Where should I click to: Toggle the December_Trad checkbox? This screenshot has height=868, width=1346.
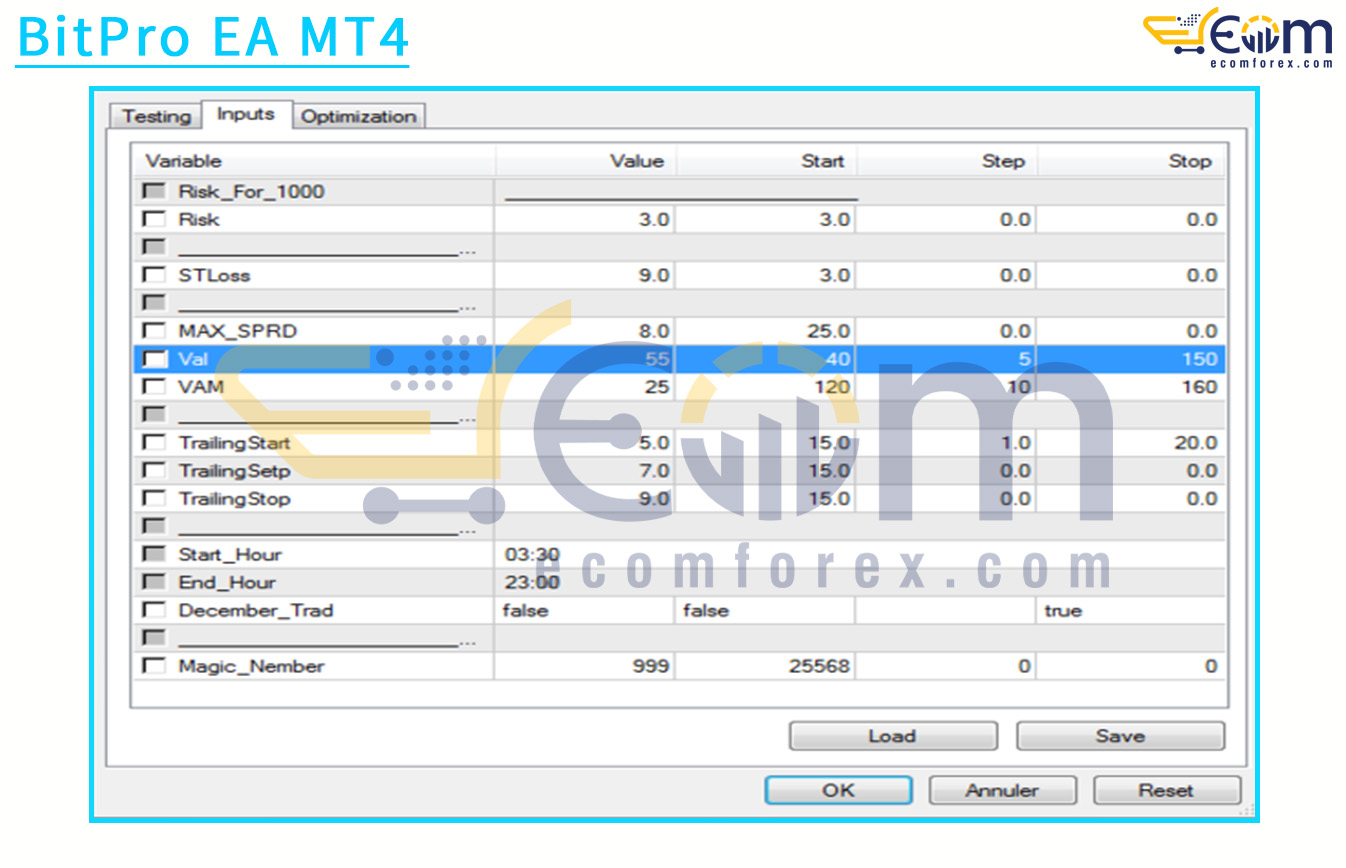pyautogui.click(x=154, y=611)
